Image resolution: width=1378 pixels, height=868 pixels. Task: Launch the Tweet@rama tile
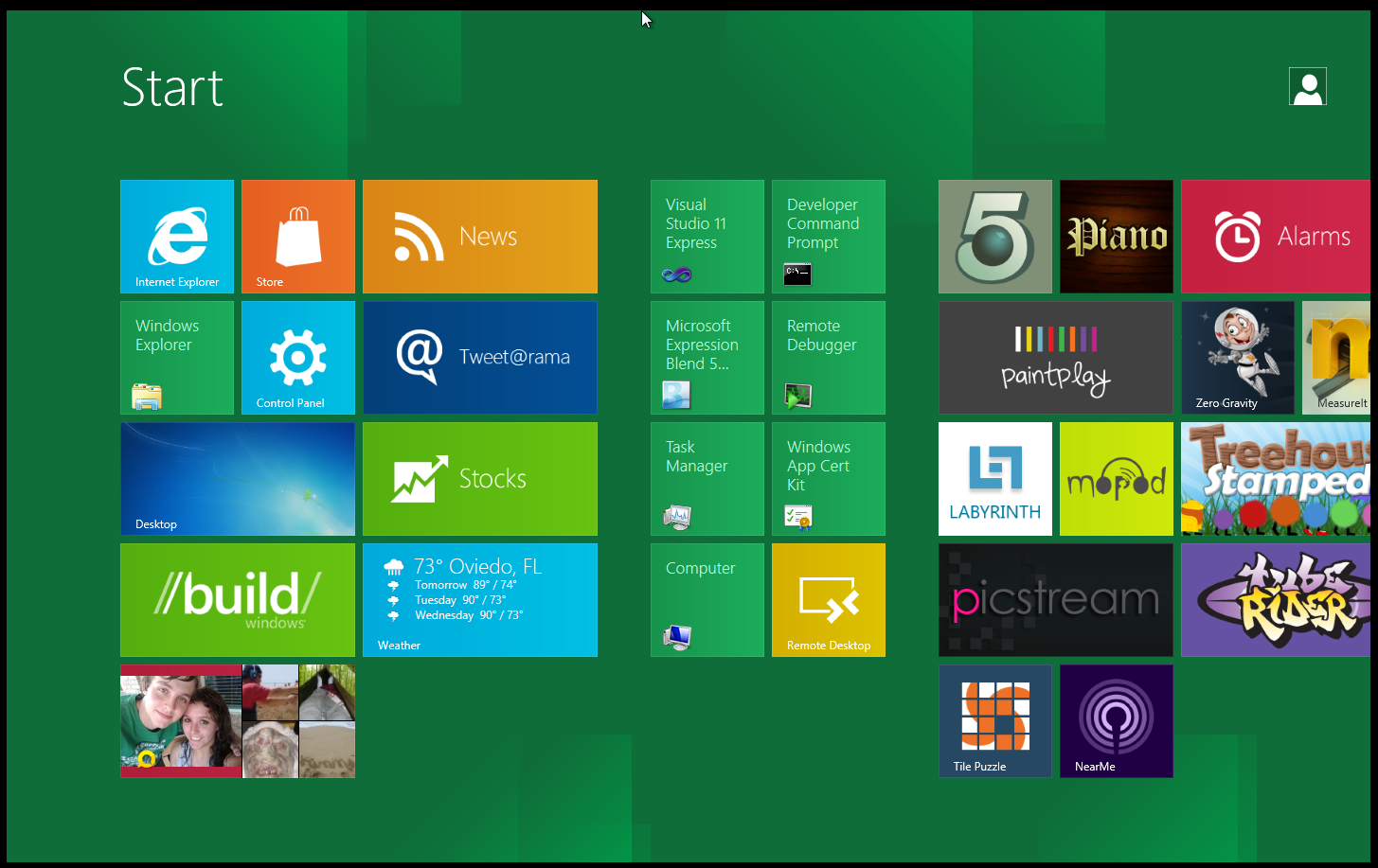(x=480, y=358)
